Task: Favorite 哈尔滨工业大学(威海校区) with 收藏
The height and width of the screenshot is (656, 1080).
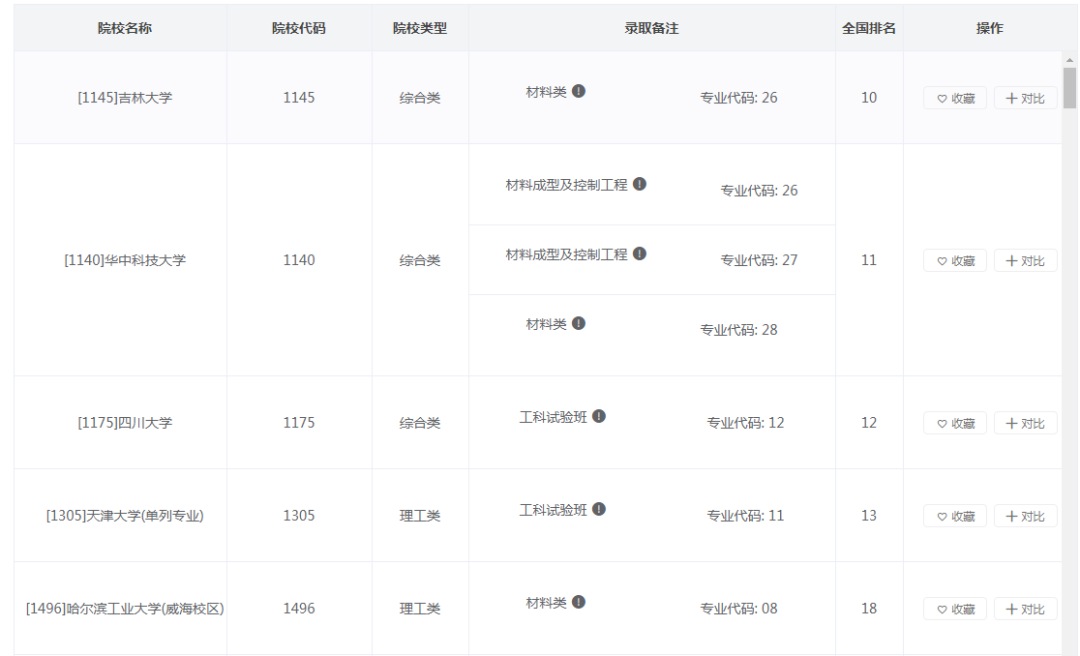Action: pos(955,609)
